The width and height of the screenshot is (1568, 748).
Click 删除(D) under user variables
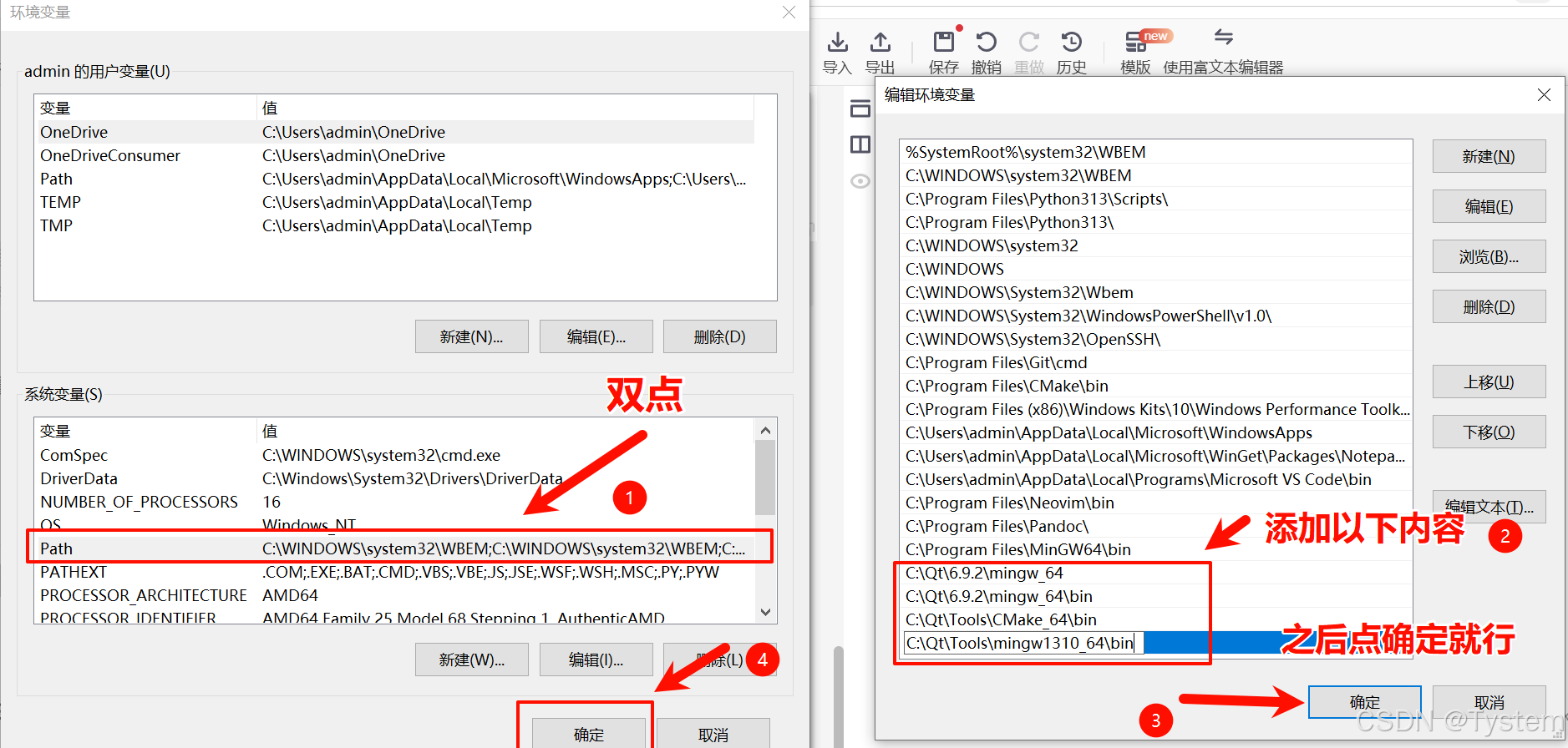tap(719, 336)
